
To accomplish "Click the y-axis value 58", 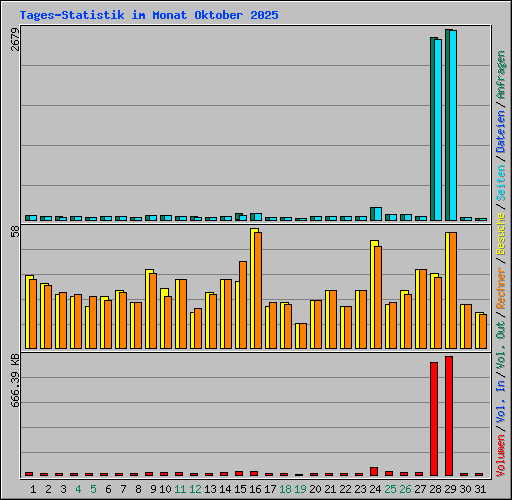I will (15, 232).
